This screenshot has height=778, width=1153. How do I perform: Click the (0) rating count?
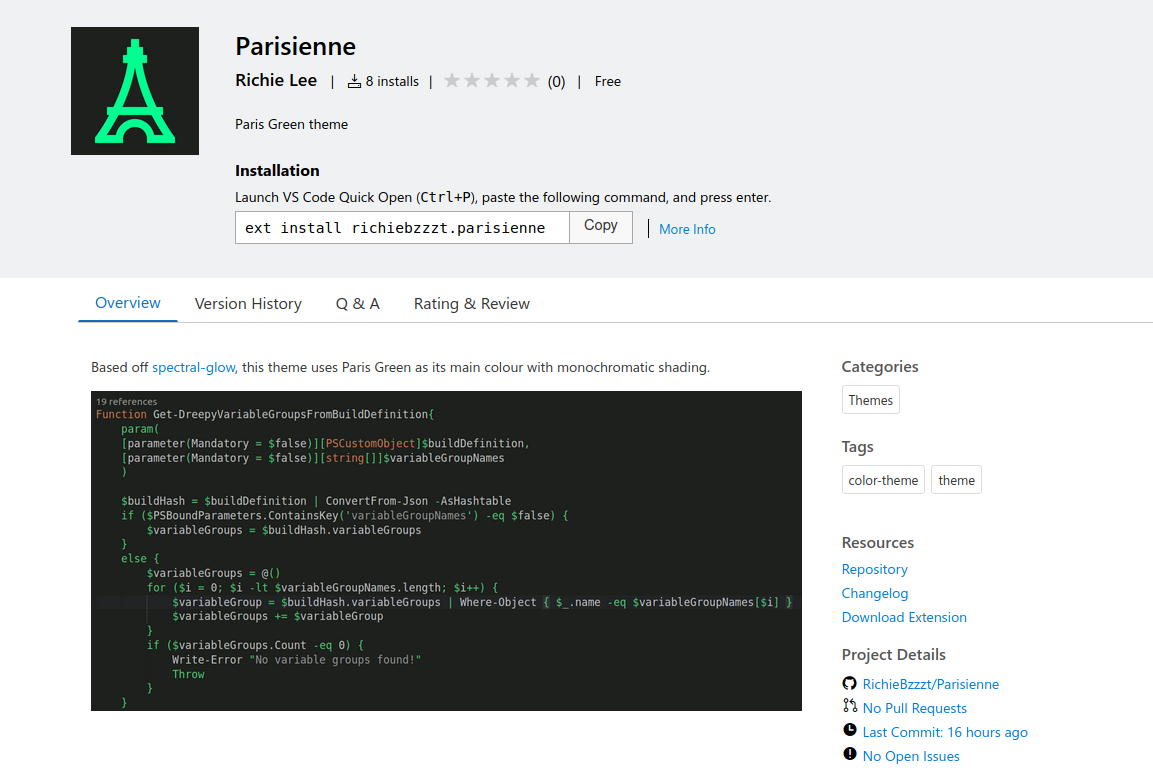tap(556, 82)
